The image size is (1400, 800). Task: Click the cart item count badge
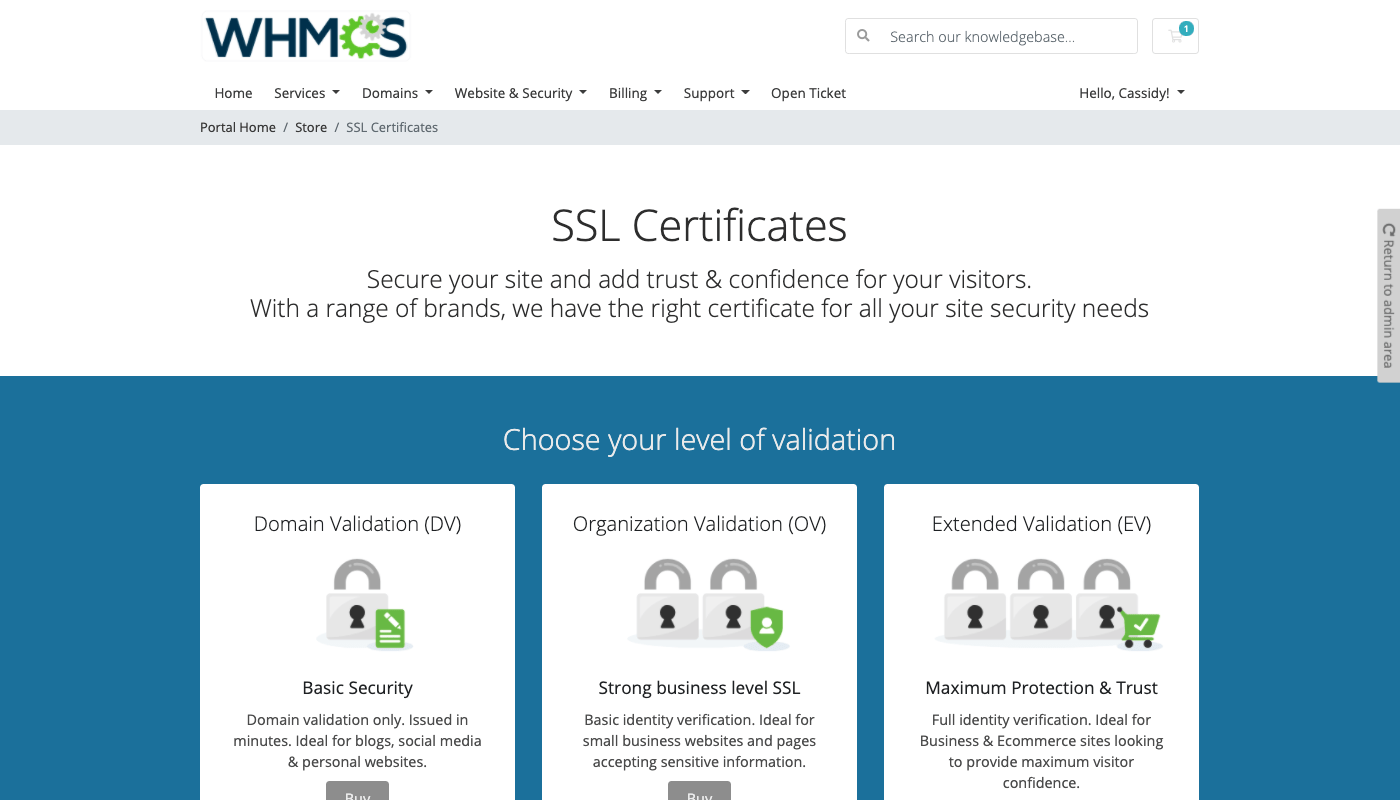click(x=1187, y=28)
